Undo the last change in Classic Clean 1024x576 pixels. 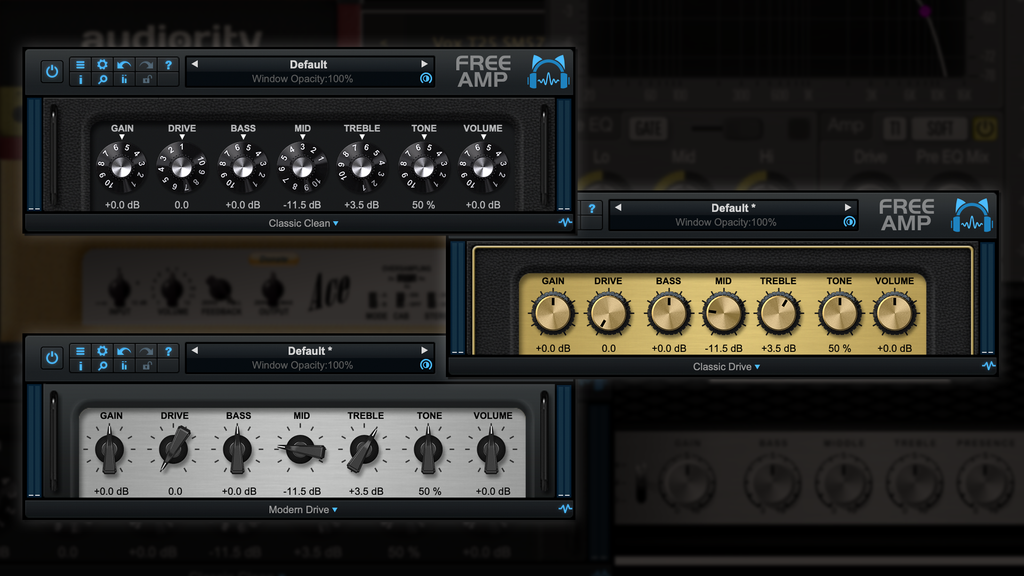pos(124,64)
